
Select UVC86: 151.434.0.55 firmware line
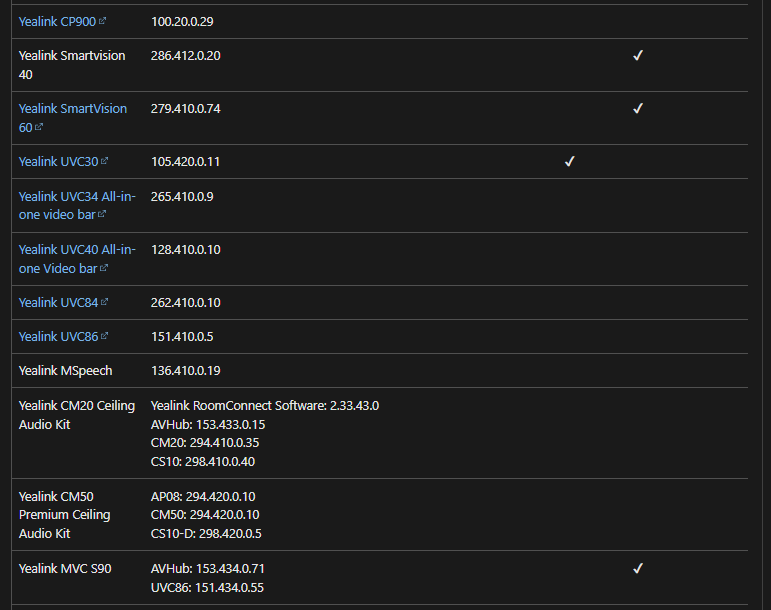(207, 588)
